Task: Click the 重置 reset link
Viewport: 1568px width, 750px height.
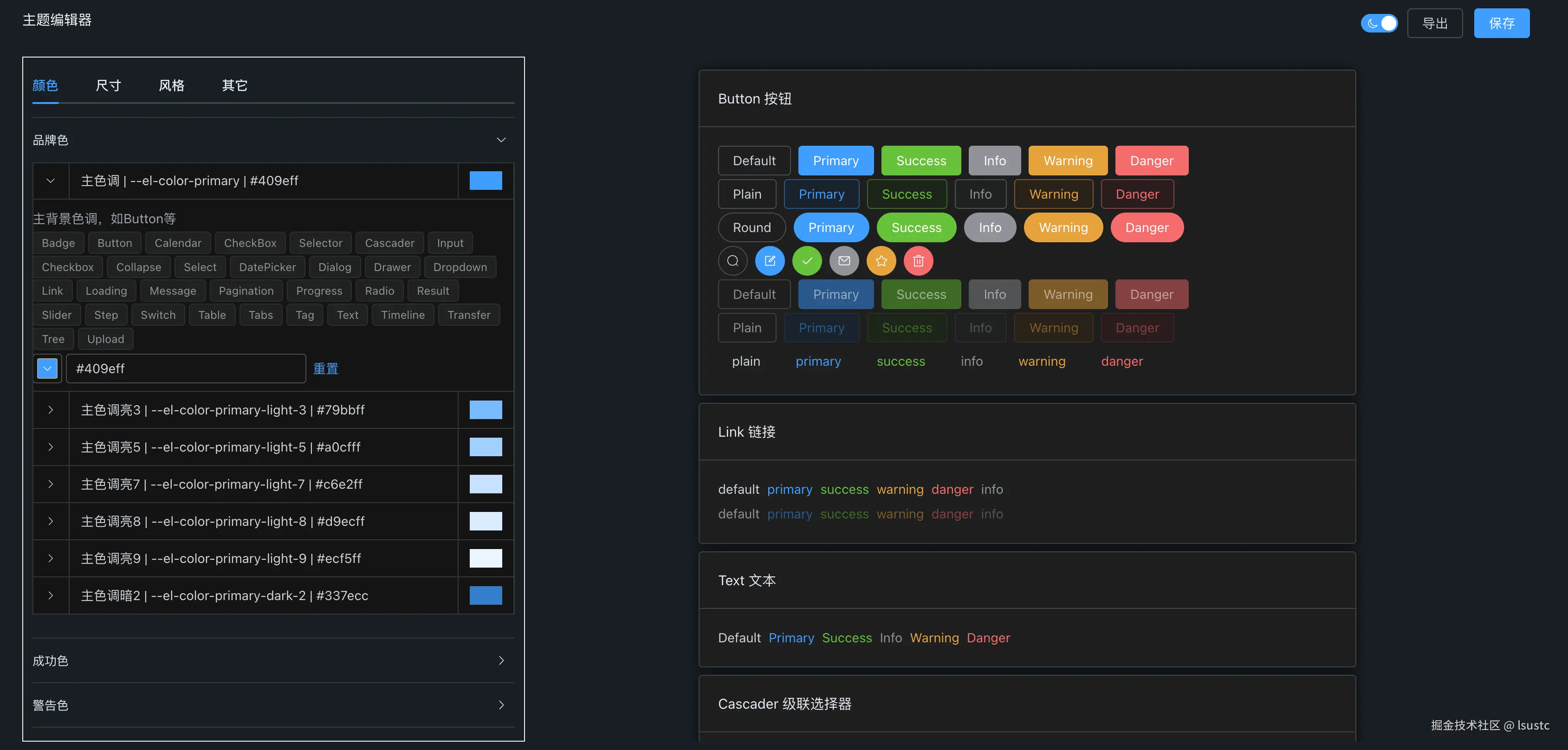Action: pos(326,369)
